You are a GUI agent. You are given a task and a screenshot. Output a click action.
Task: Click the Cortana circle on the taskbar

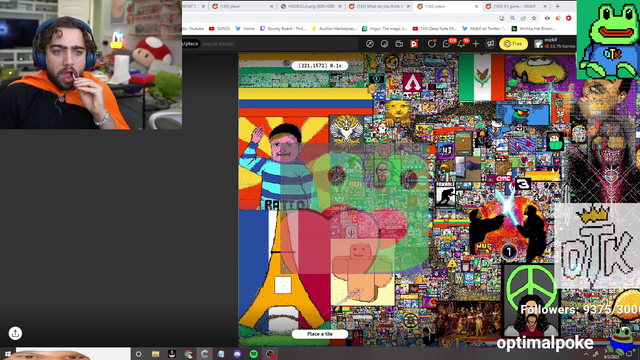[x=138, y=354]
